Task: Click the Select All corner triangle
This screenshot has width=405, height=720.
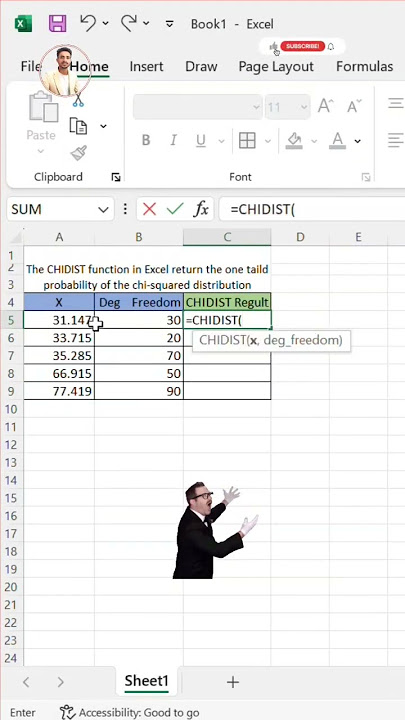Action: coord(15,237)
